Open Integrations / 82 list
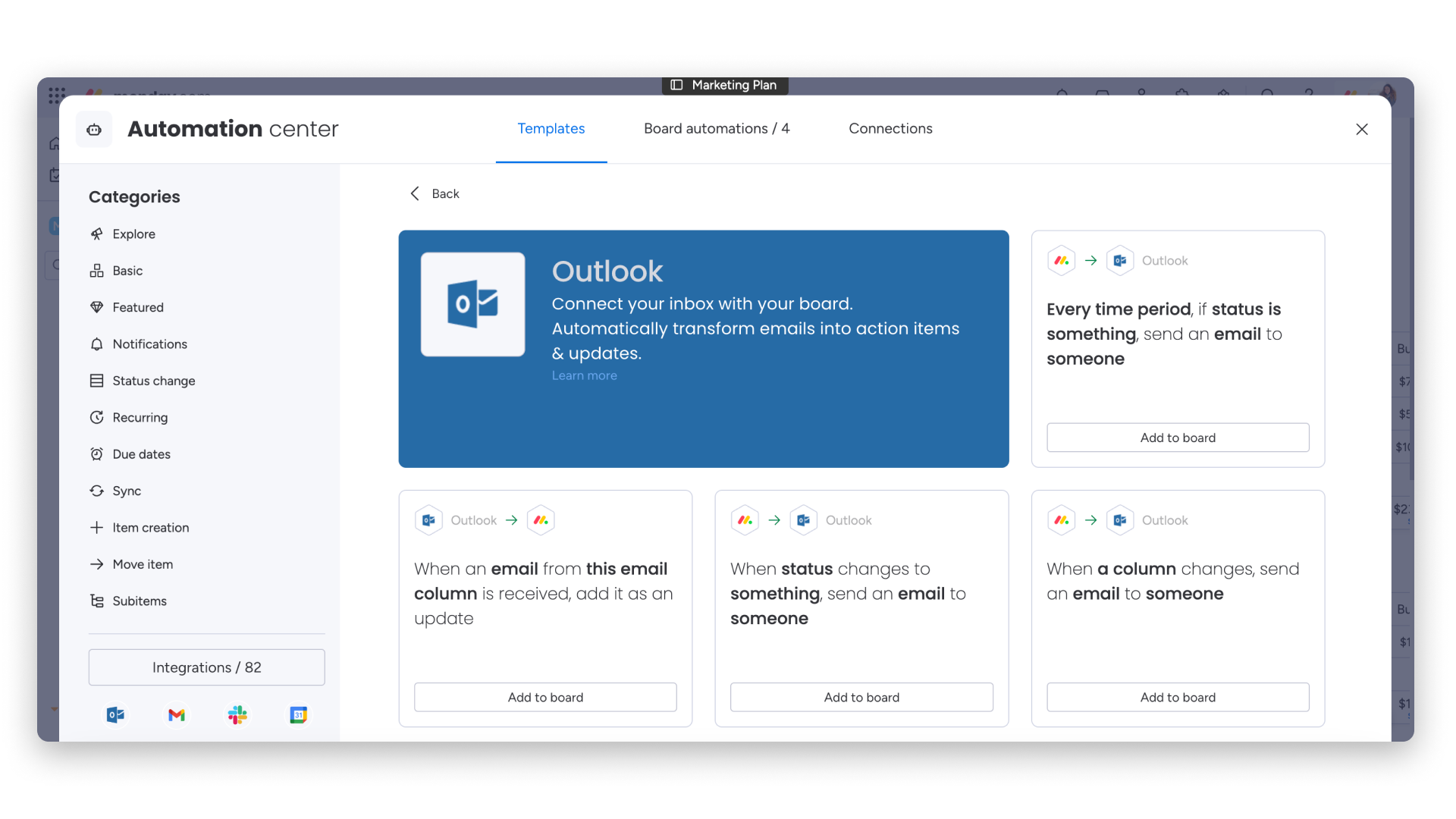 click(206, 667)
